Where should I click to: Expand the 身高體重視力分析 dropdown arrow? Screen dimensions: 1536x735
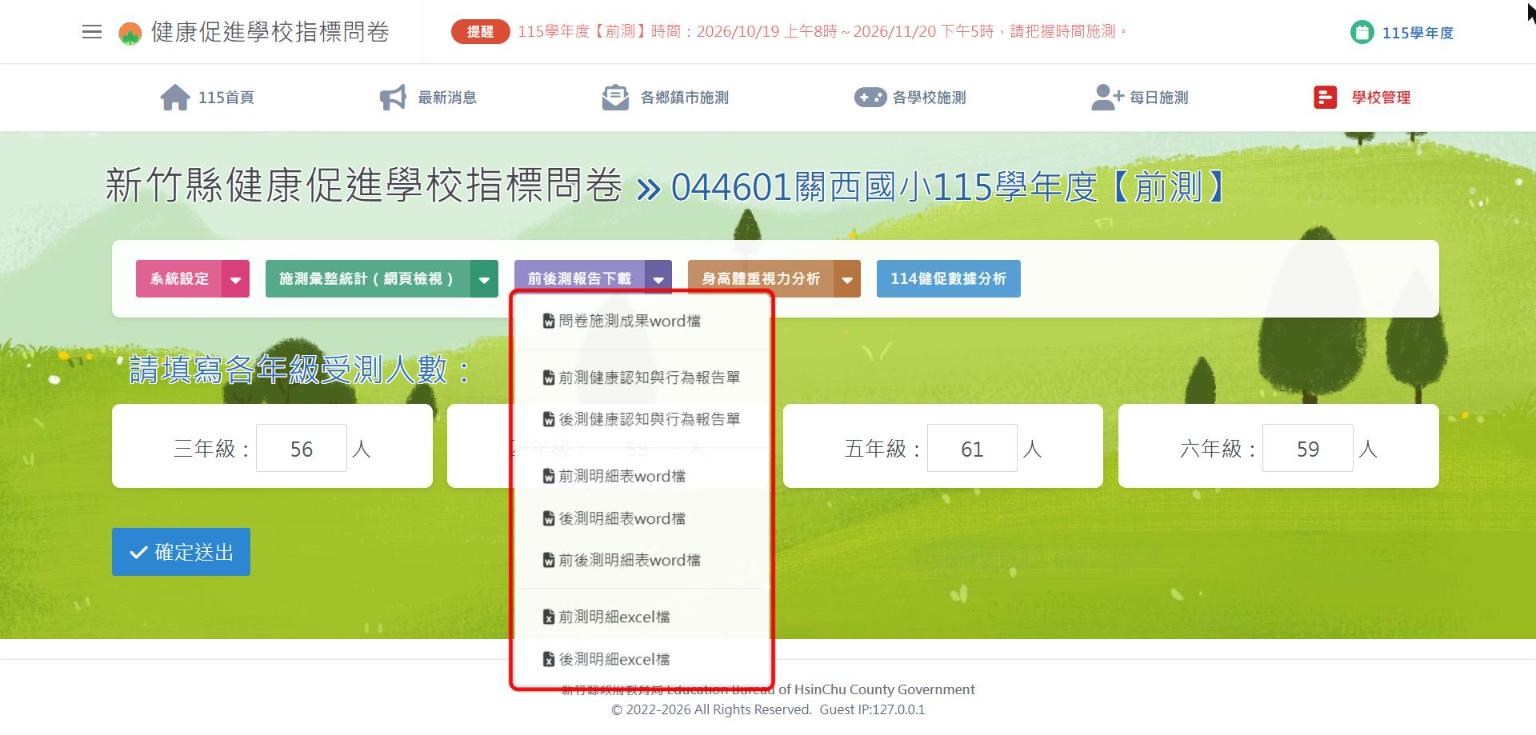click(847, 279)
